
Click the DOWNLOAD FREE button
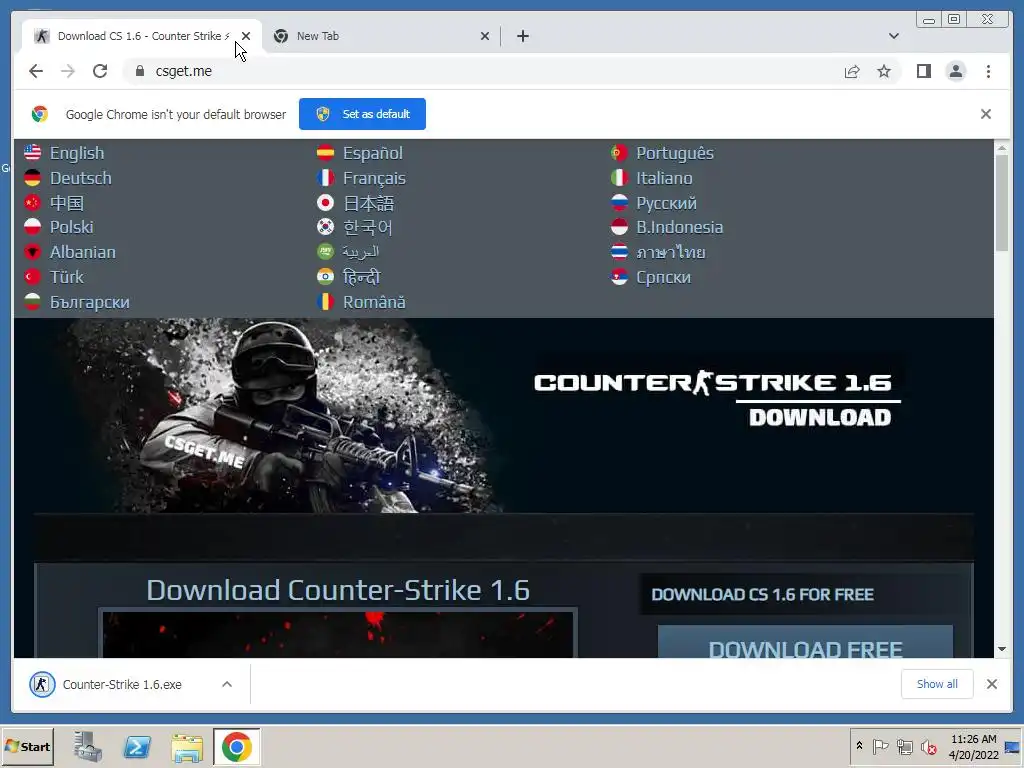pos(805,643)
